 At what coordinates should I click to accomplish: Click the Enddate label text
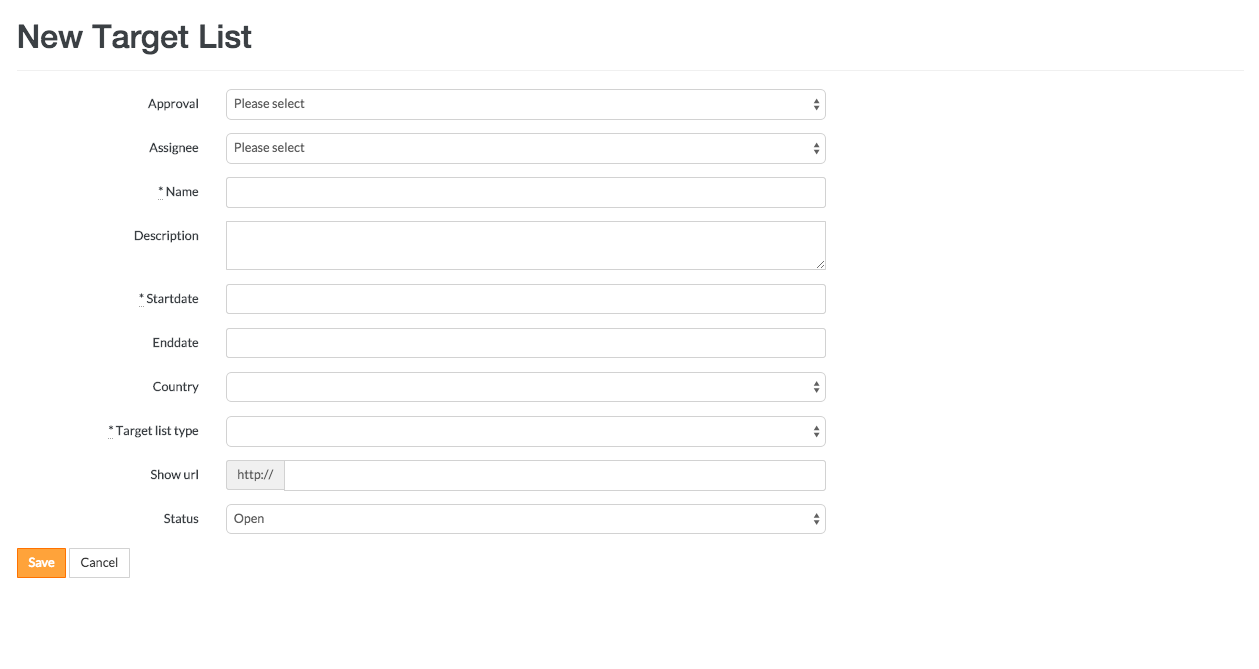pyautogui.click(x=175, y=343)
